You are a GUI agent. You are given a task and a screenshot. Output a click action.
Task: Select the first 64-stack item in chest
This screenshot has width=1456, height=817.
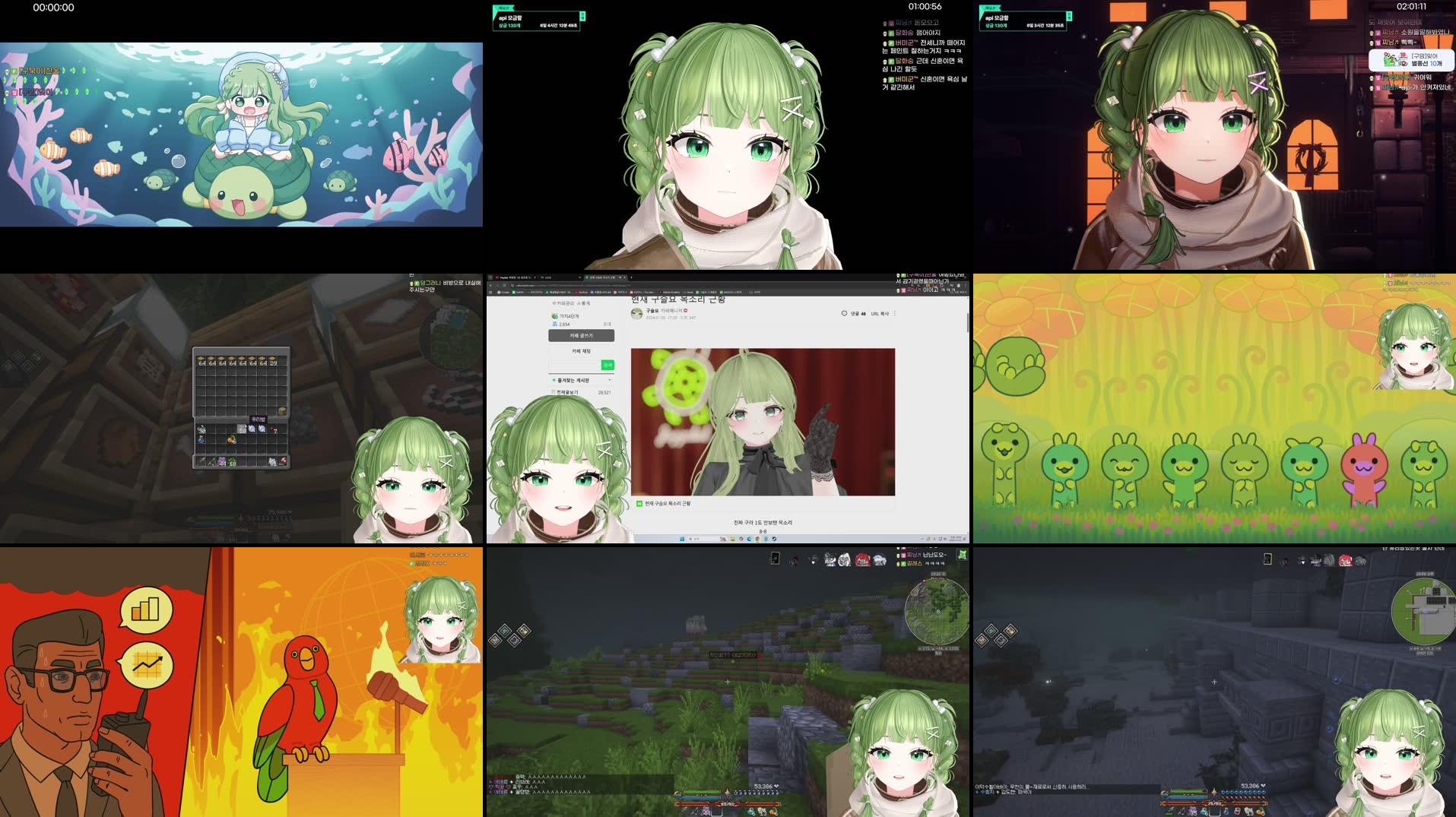[201, 361]
